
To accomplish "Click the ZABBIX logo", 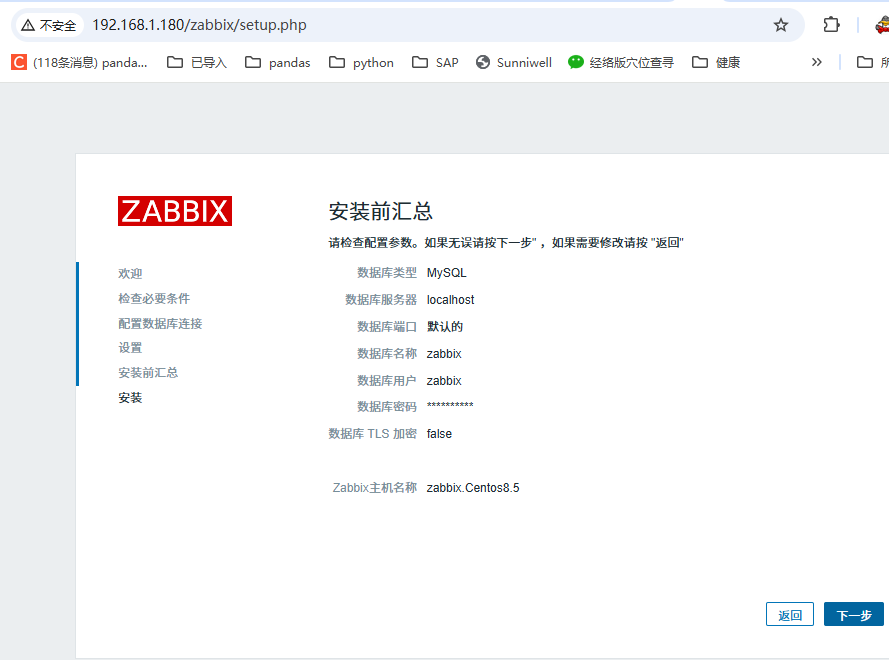I will point(175,211).
